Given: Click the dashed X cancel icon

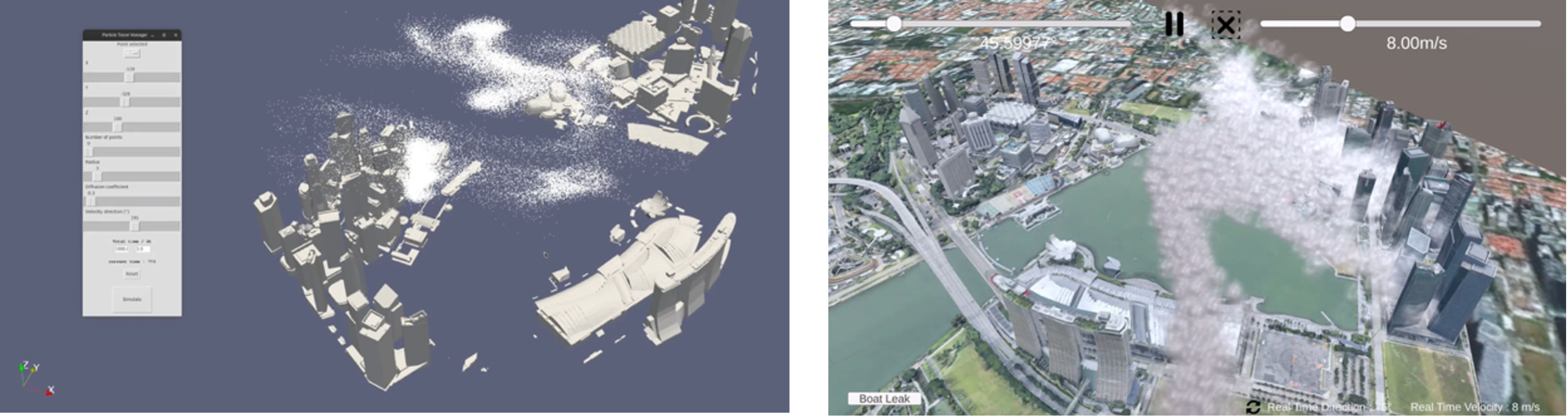Looking at the screenshot, I should coord(1225,25).
